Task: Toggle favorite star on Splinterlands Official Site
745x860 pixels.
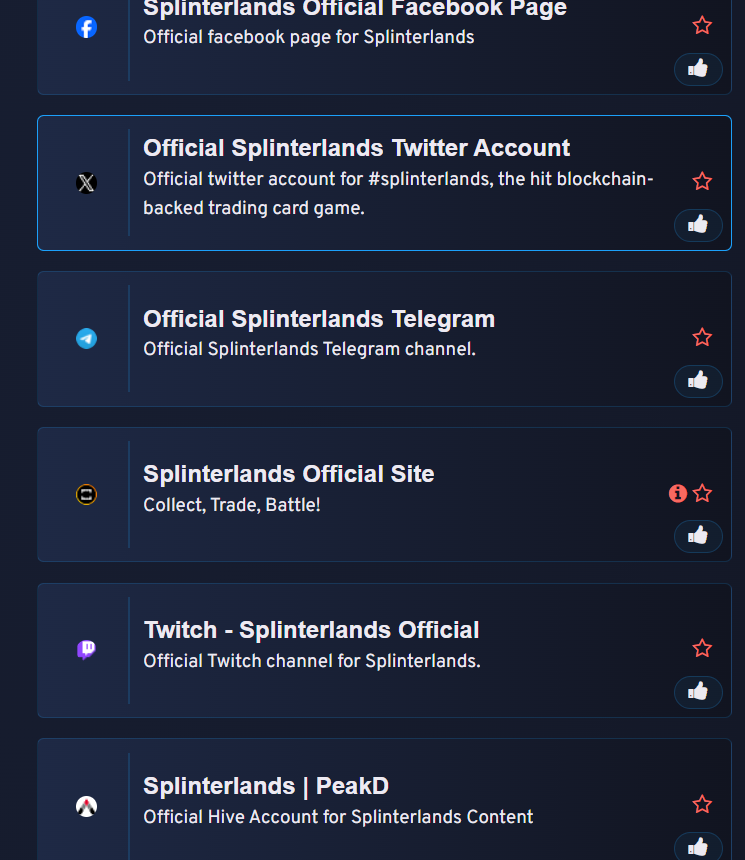Action: coord(702,493)
